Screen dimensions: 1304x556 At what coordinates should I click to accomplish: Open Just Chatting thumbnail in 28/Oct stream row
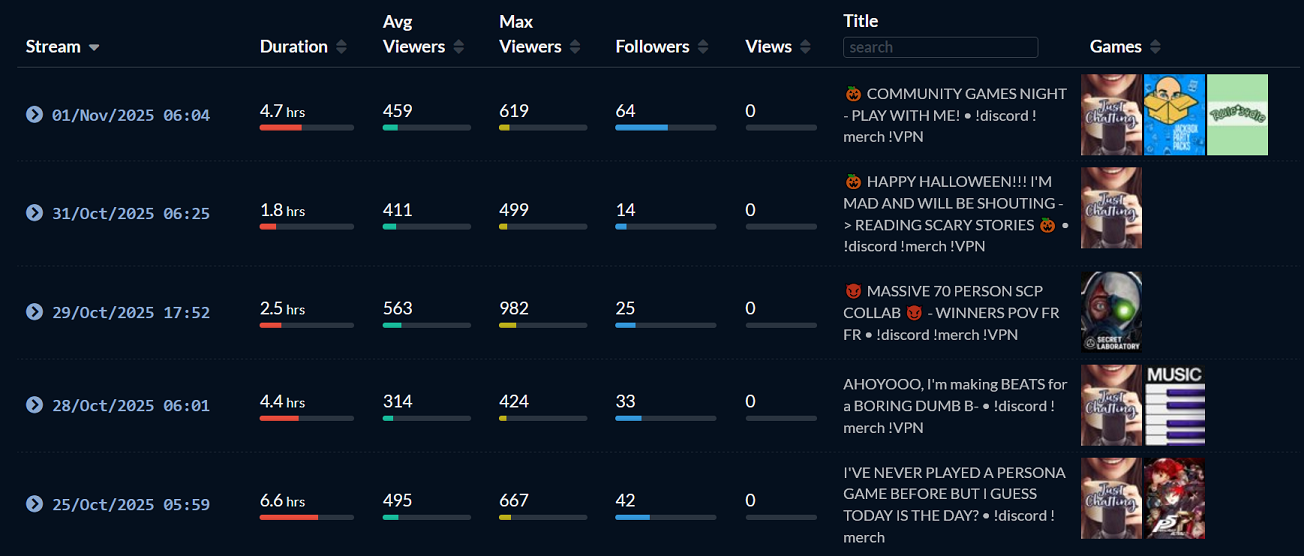coord(1111,405)
